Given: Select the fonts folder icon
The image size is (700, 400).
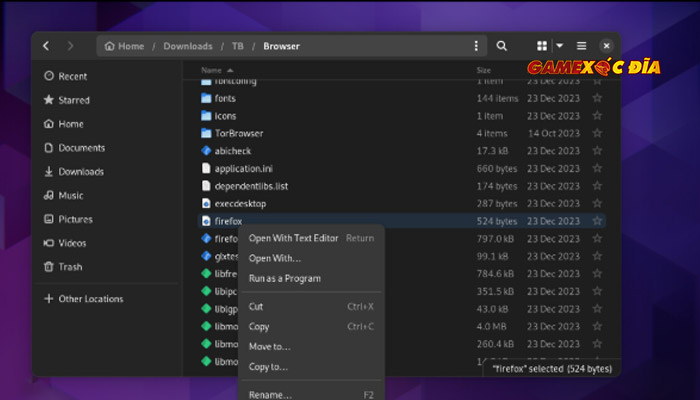Looking at the screenshot, I should [x=206, y=98].
